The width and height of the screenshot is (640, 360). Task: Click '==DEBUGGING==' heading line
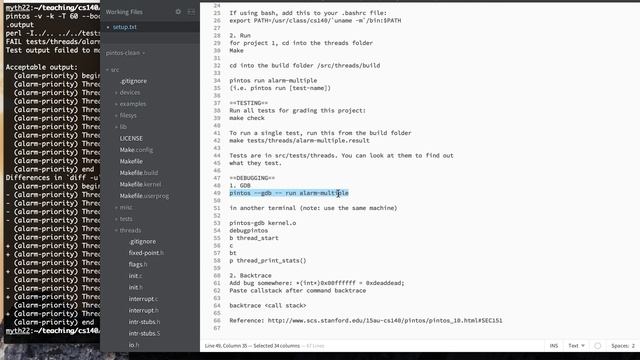tap(252, 178)
